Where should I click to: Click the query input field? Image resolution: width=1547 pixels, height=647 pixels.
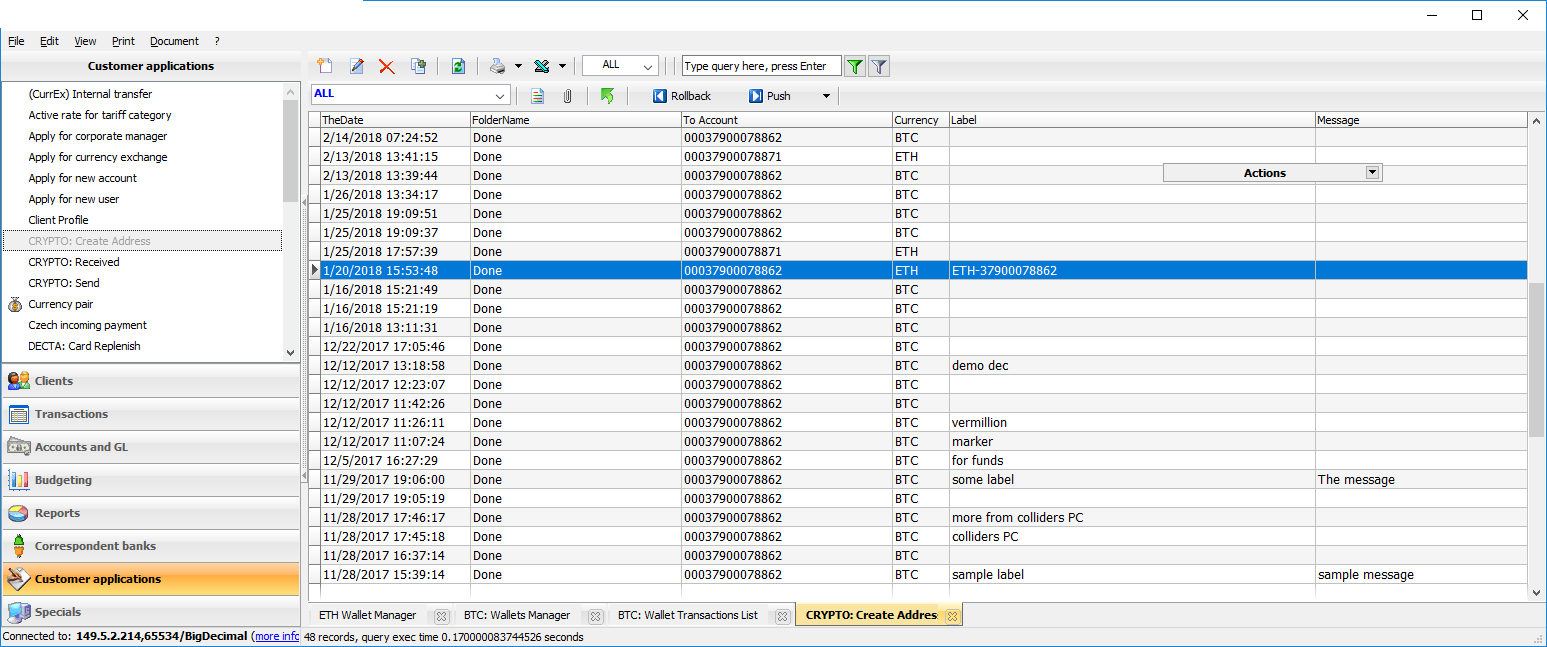[761, 66]
